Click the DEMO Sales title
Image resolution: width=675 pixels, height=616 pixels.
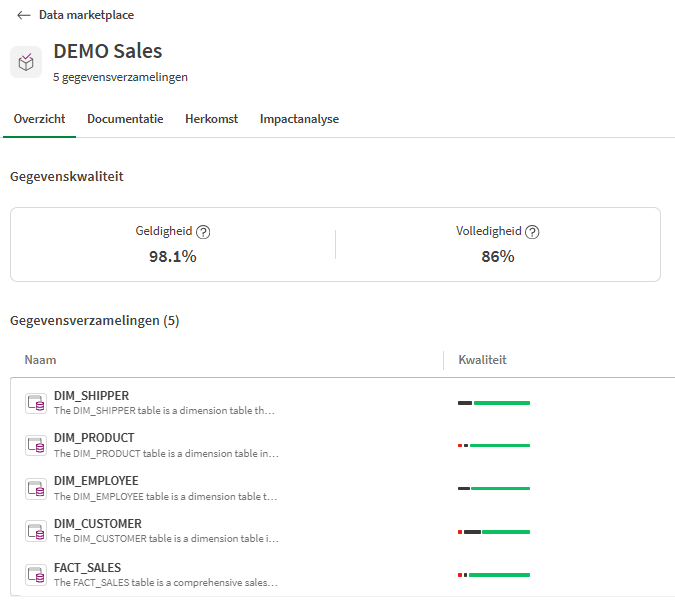(x=108, y=51)
